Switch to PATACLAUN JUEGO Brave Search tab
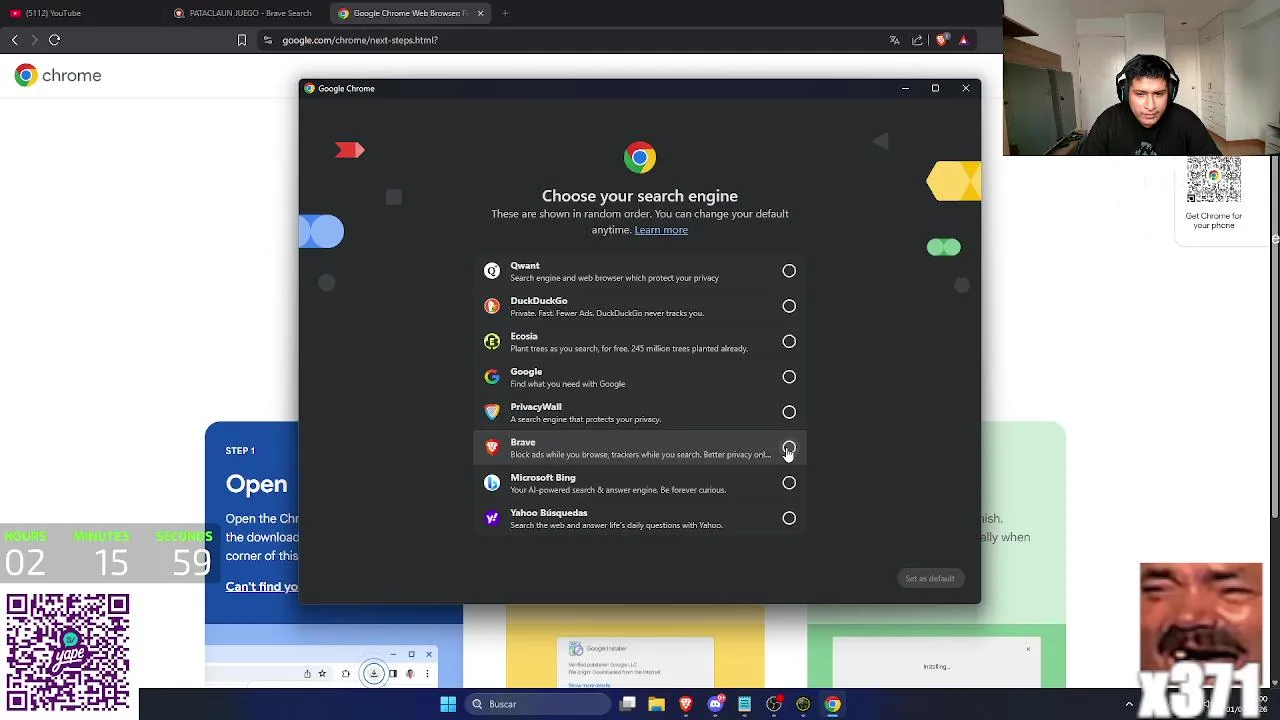 [245, 13]
